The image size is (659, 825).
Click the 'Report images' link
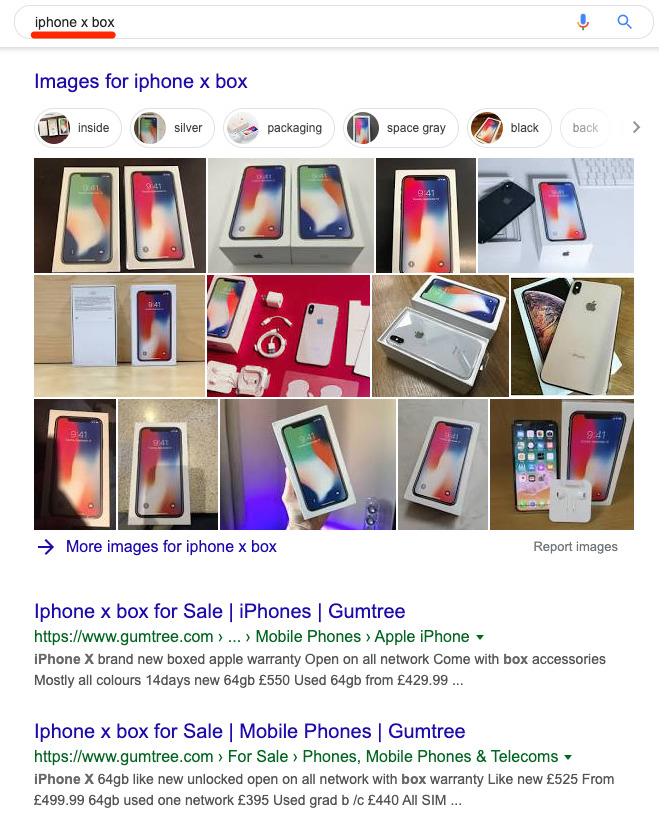point(575,547)
